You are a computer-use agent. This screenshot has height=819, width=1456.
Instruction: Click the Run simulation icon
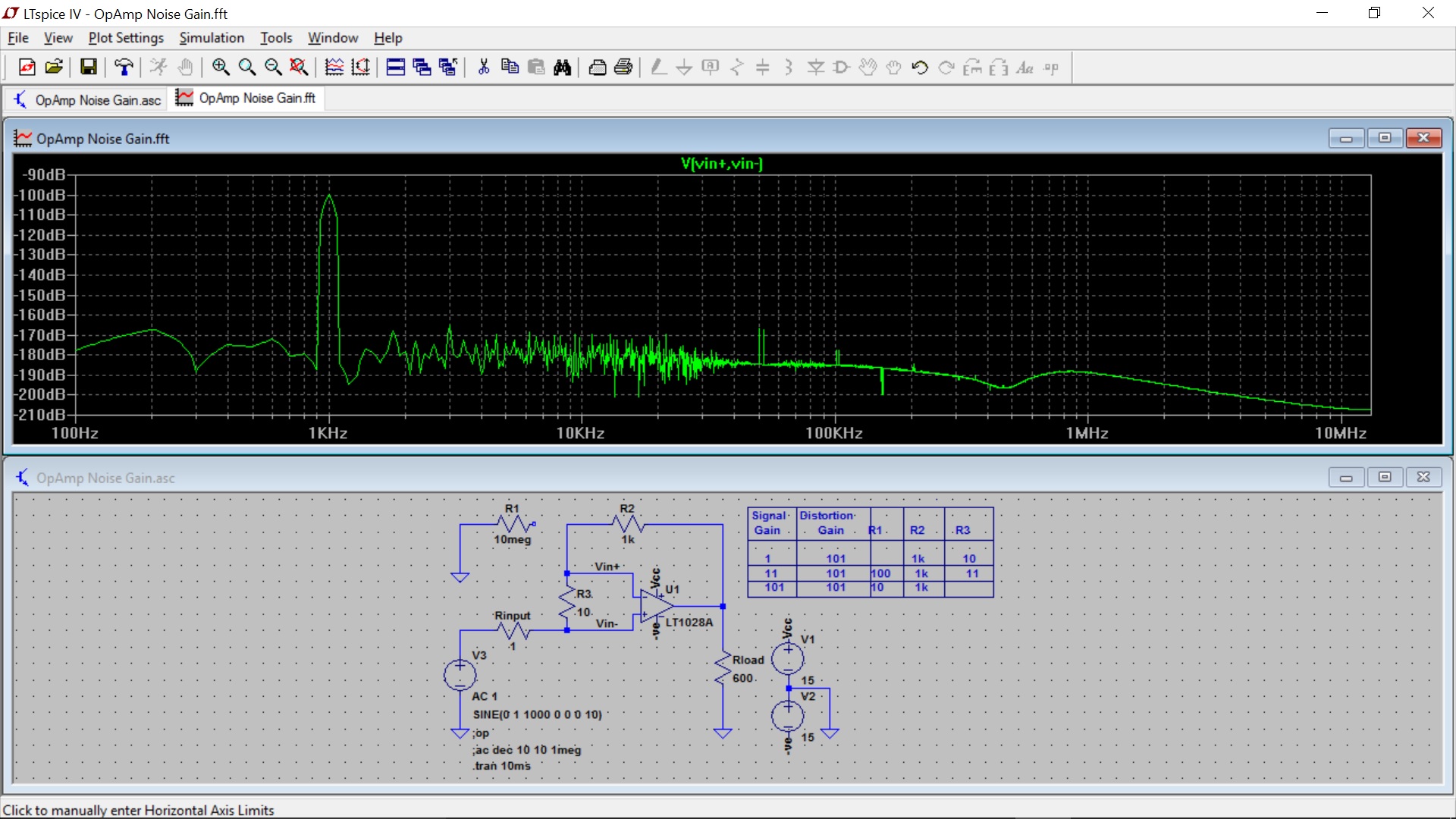click(x=158, y=67)
